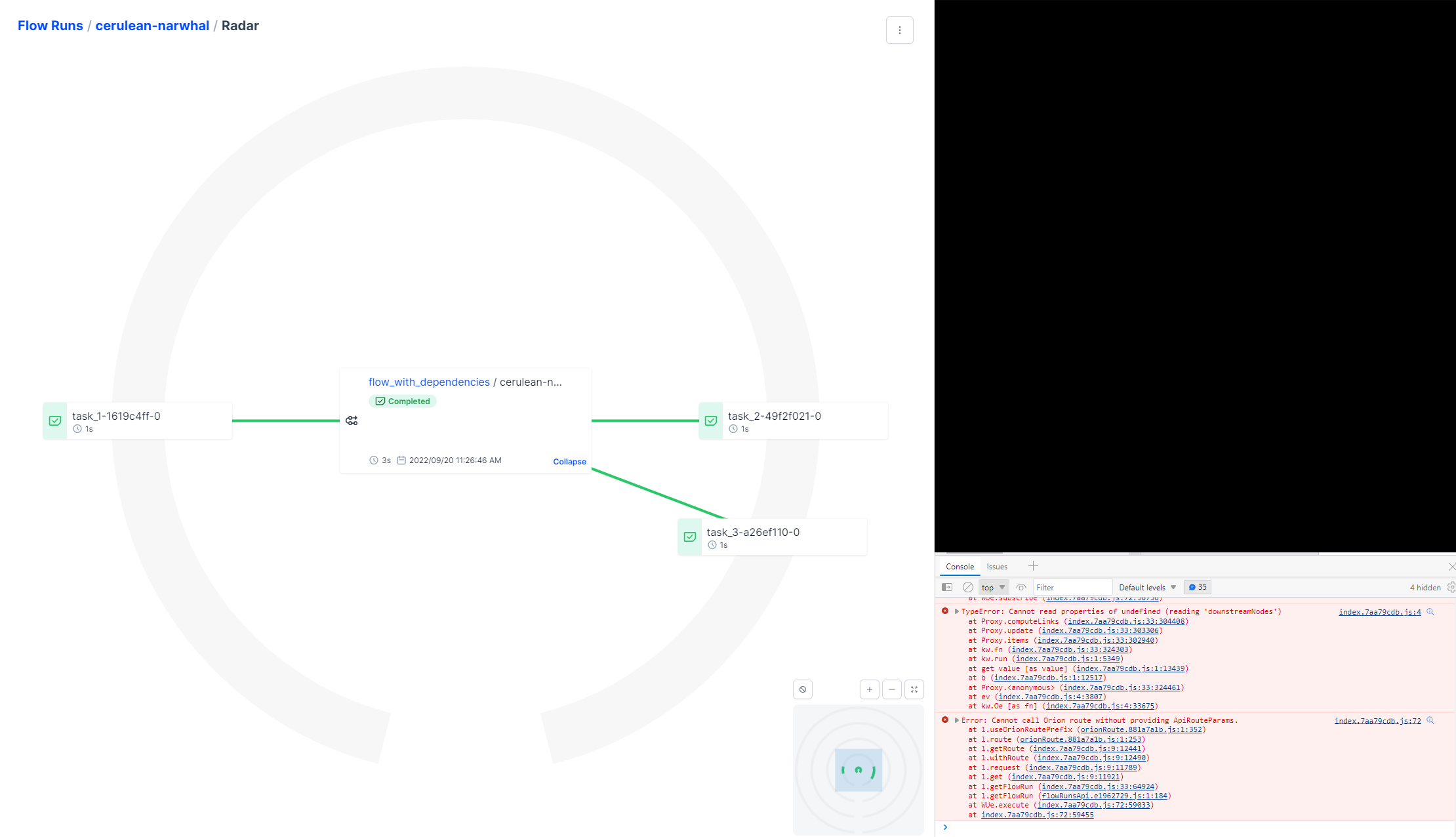The image size is (1456, 837).
Task: Click the console sidebar dock icon
Action: tap(946, 587)
